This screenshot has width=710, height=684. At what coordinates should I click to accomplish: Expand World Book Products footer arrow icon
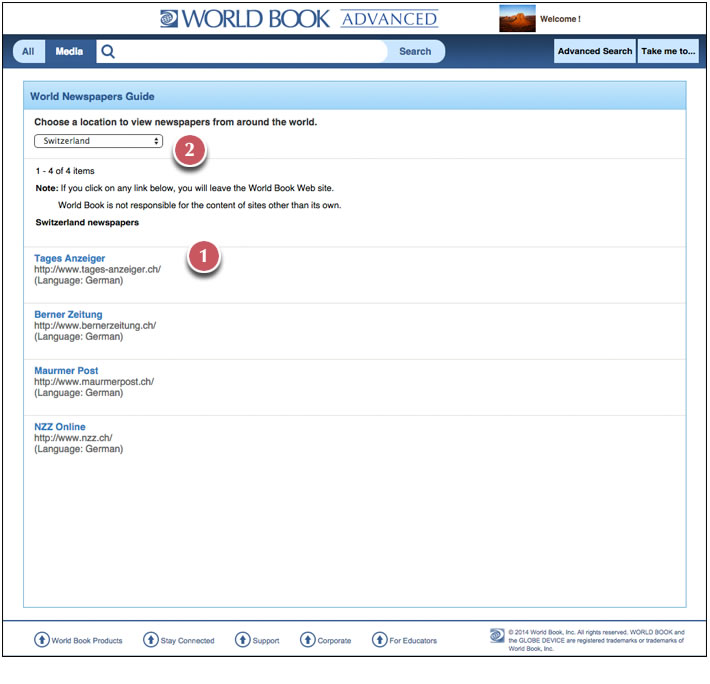click(42, 640)
